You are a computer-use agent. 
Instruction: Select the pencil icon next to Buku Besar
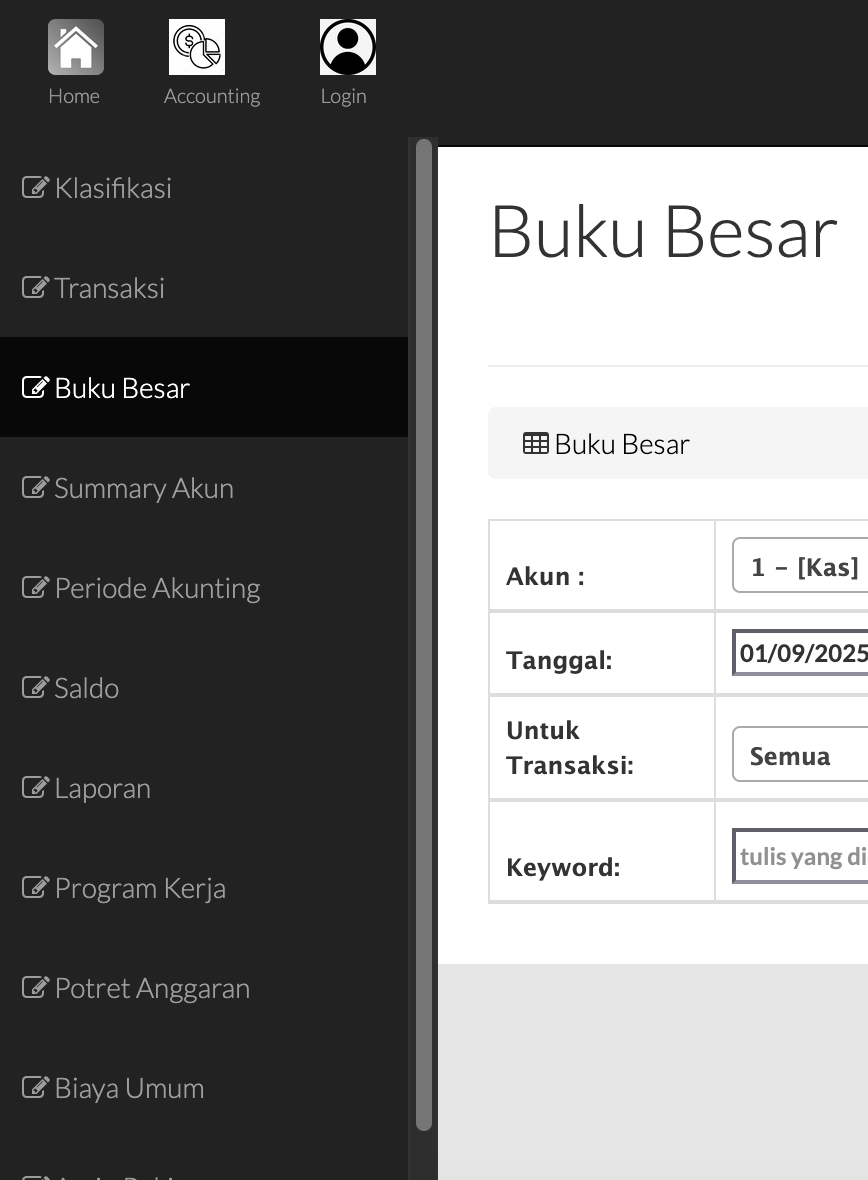coord(33,386)
